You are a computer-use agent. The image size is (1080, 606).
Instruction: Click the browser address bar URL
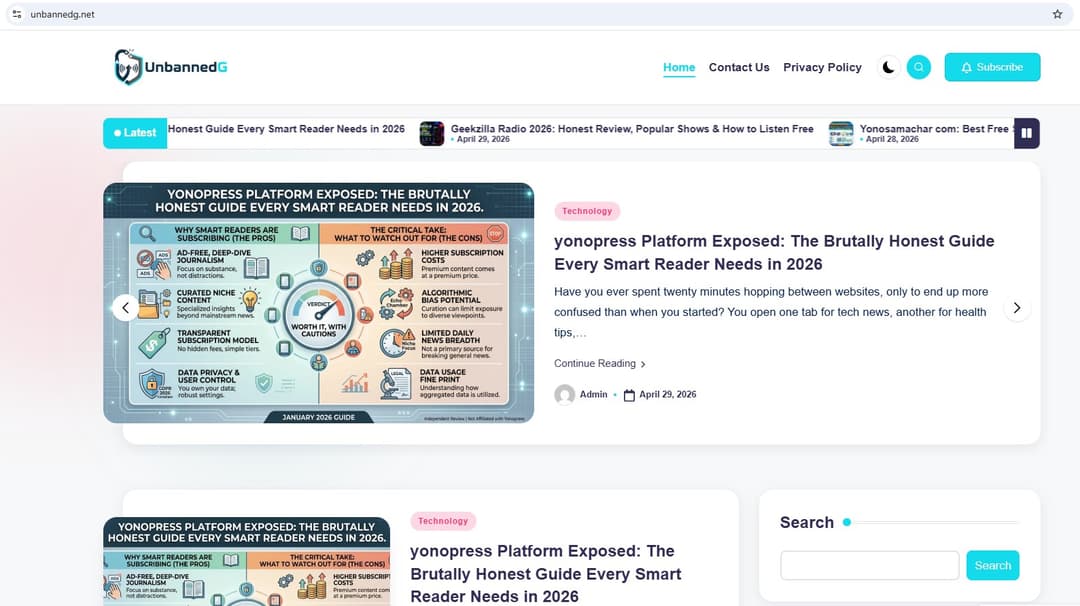point(63,14)
